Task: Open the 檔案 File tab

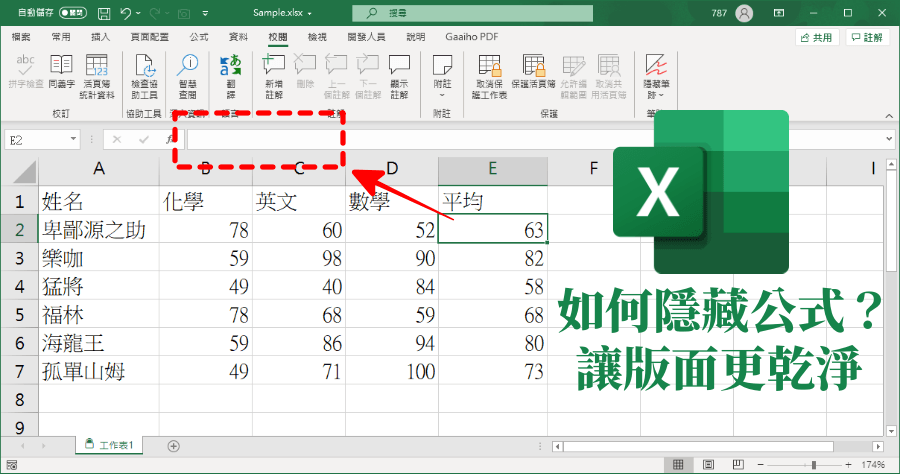Action: (21, 37)
